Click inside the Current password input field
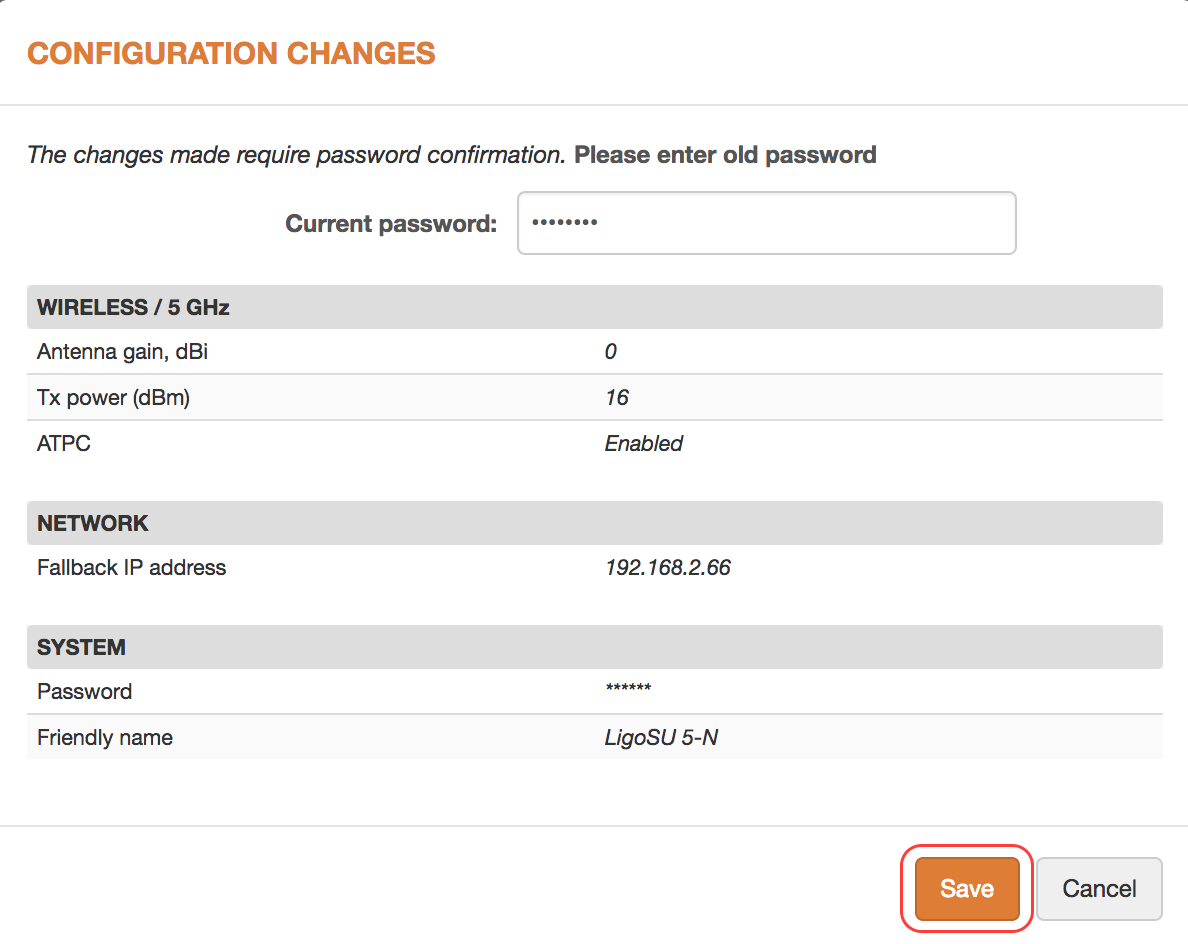Viewport: 1188px width, 944px height. (766, 222)
